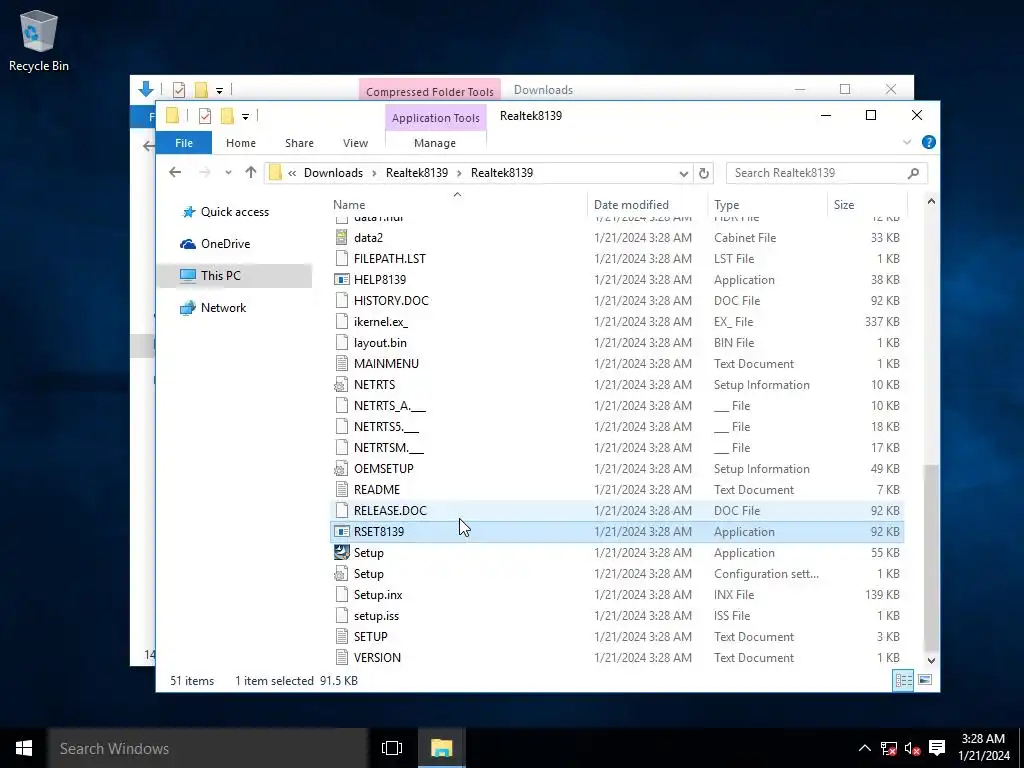Expand the ribbon with the chevron

[x=906, y=142]
